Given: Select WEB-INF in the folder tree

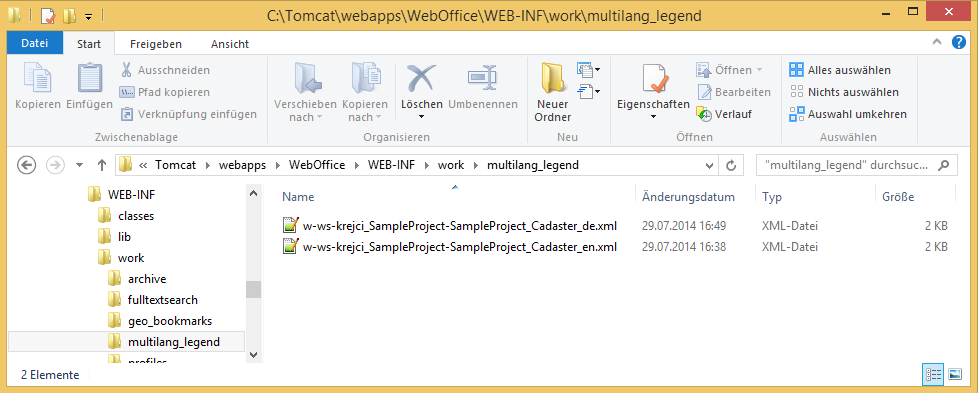Looking at the screenshot, I should click(x=122, y=195).
